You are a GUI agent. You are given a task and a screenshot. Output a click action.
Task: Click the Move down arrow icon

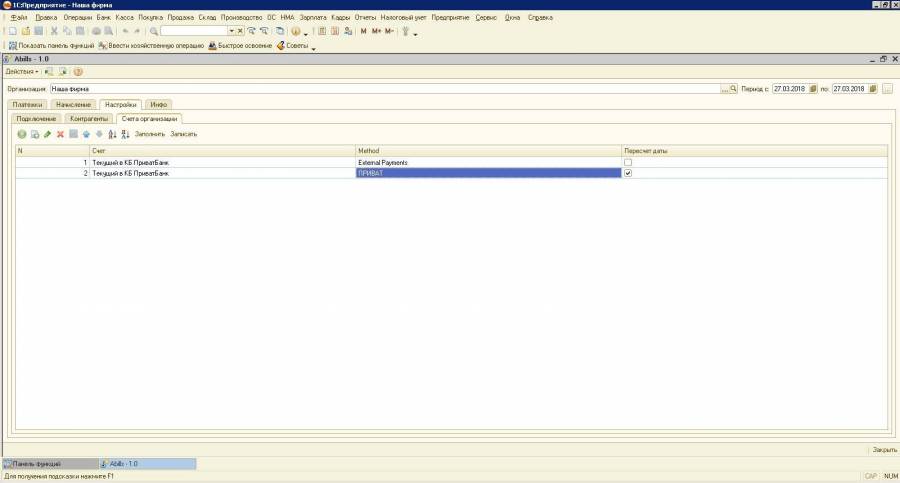click(99, 134)
